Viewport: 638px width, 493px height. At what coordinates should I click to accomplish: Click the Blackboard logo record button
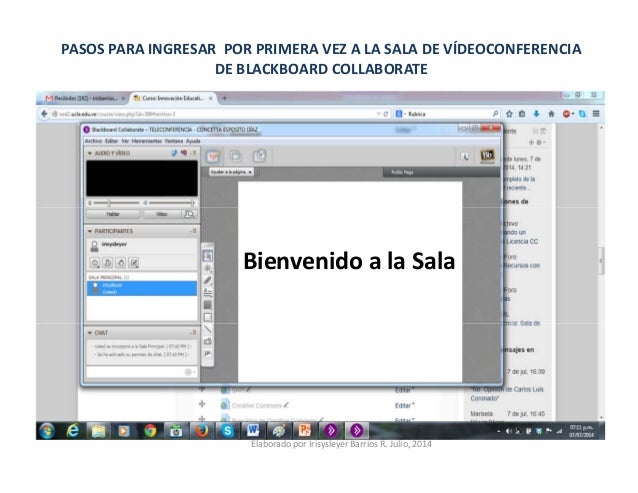point(487,157)
